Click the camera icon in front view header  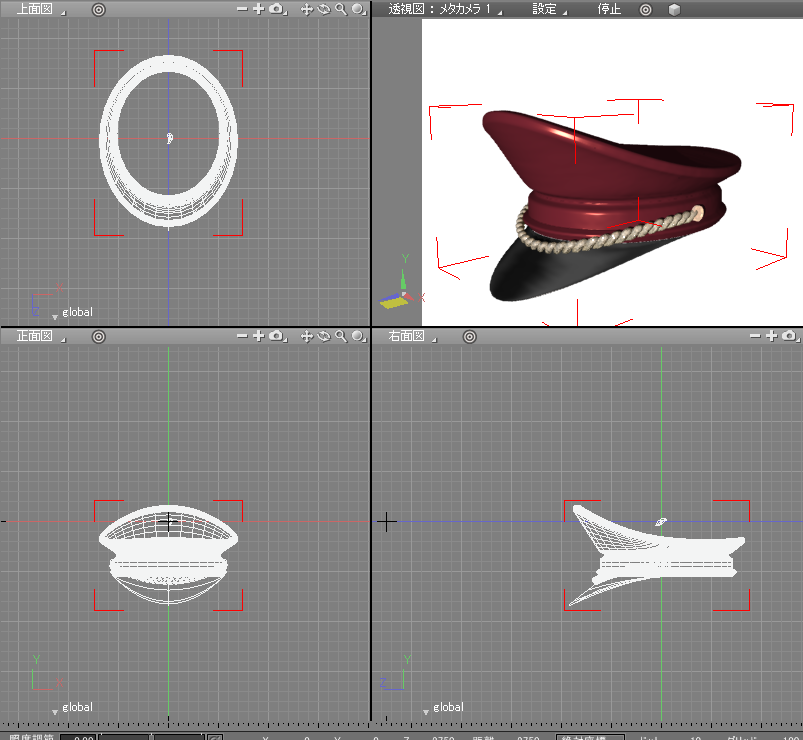tap(277, 336)
